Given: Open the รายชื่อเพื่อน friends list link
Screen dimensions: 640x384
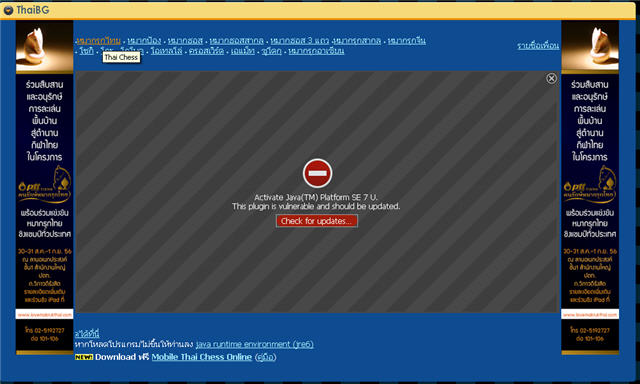Looking at the screenshot, I should (x=538, y=45).
